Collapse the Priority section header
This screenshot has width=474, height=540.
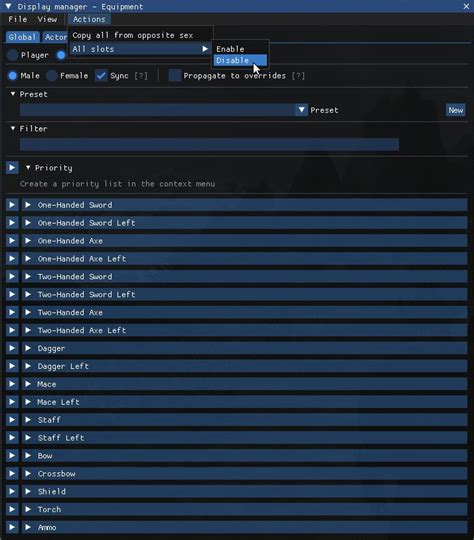coord(28,168)
